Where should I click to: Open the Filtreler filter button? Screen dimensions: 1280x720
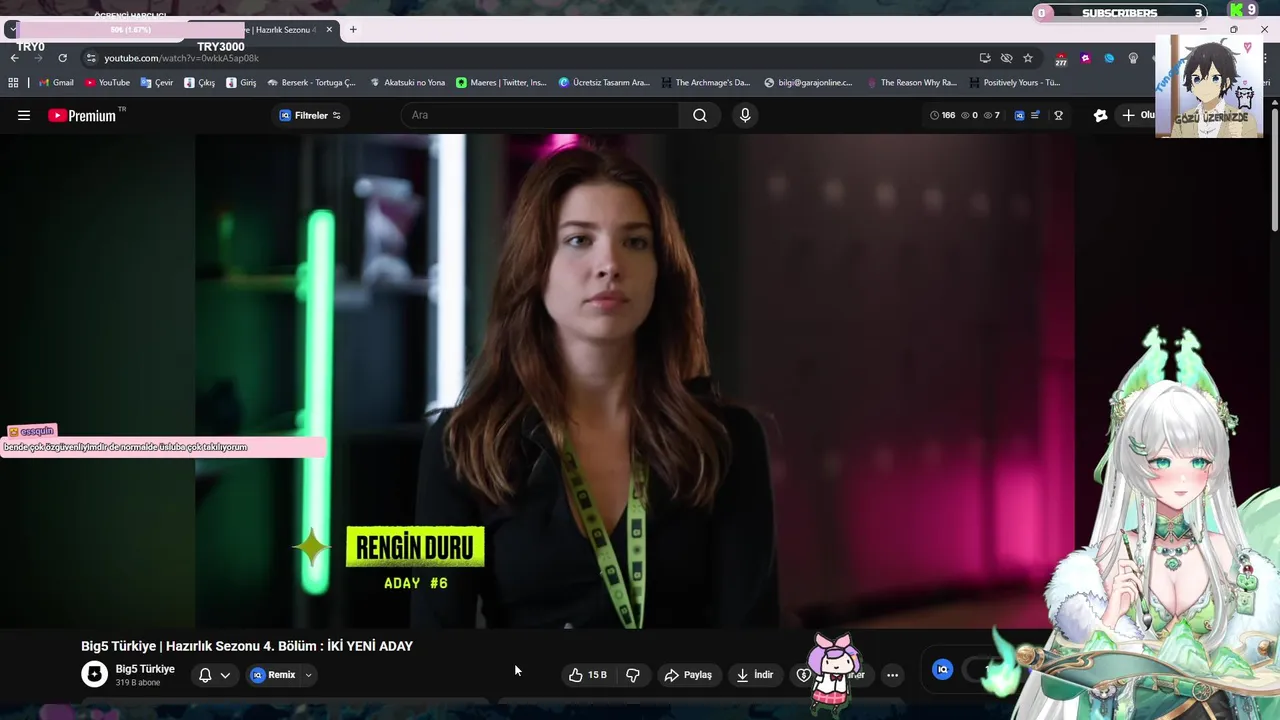(x=310, y=115)
